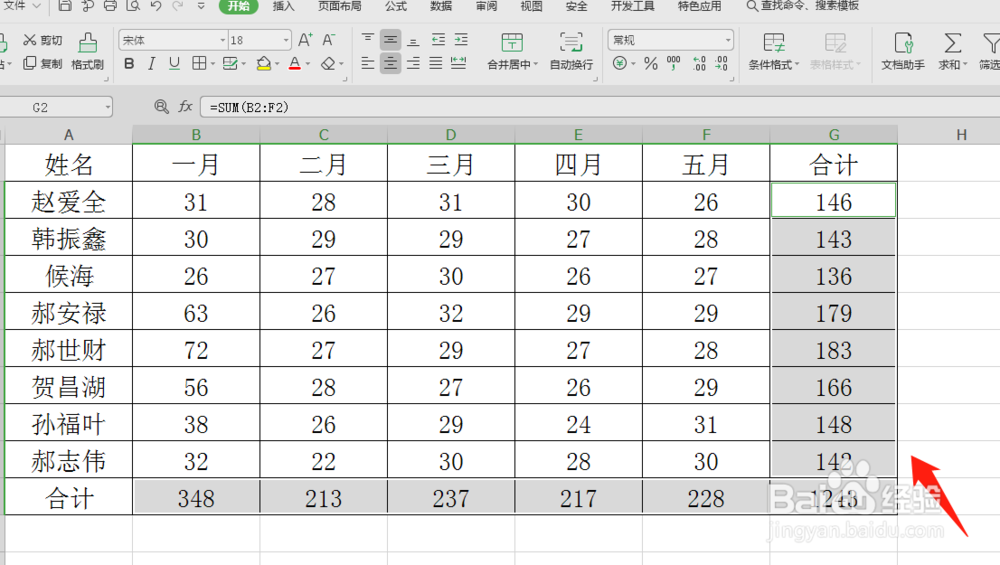Open Print Preview from quick access bar

(133, 6)
